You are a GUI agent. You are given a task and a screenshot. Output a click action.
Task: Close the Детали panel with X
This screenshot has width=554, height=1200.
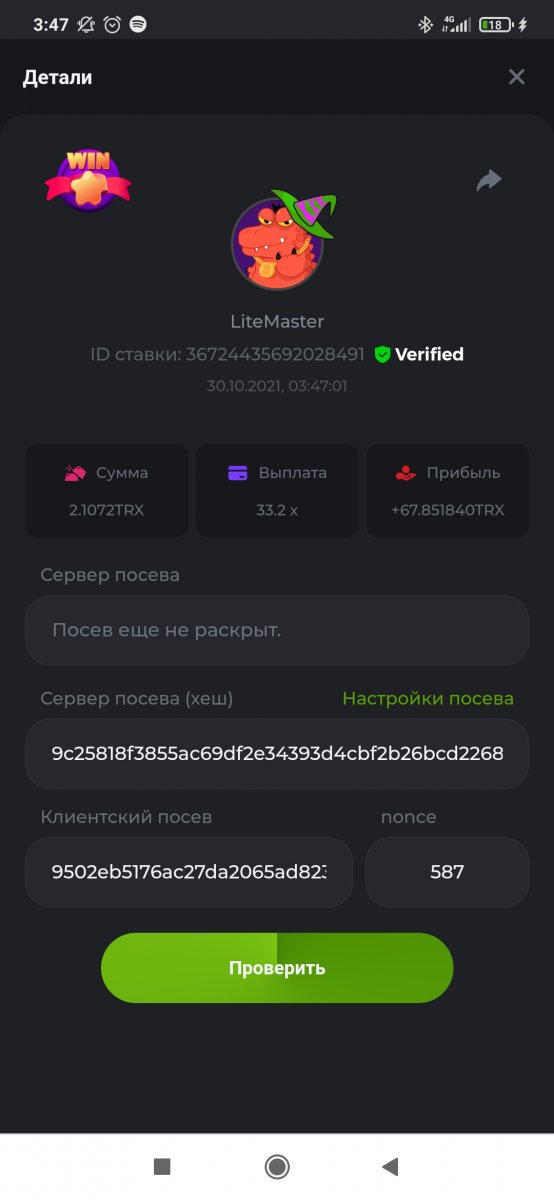[x=516, y=77]
